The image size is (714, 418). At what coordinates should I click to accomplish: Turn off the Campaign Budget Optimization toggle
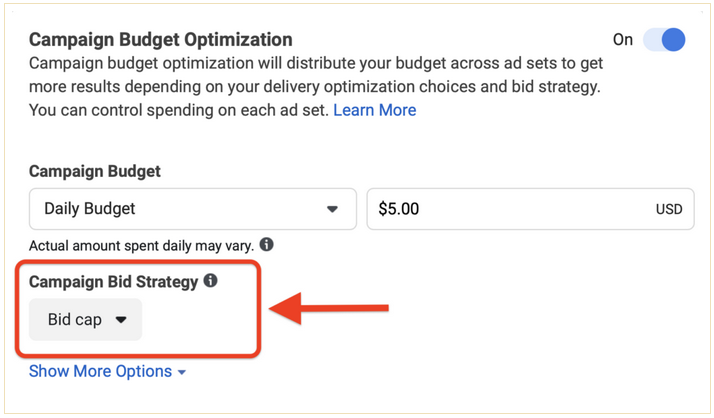tap(664, 39)
